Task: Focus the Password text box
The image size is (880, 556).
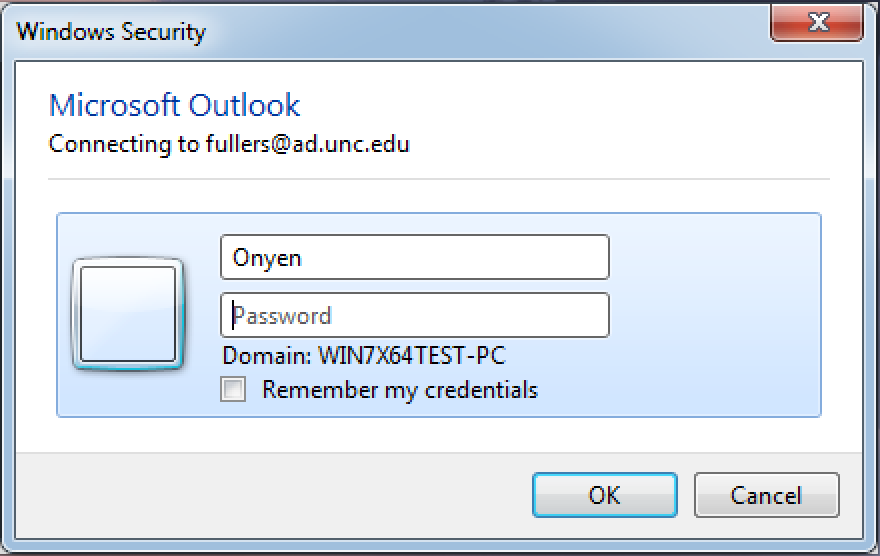Action: pyautogui.click(x=415, y=315)
